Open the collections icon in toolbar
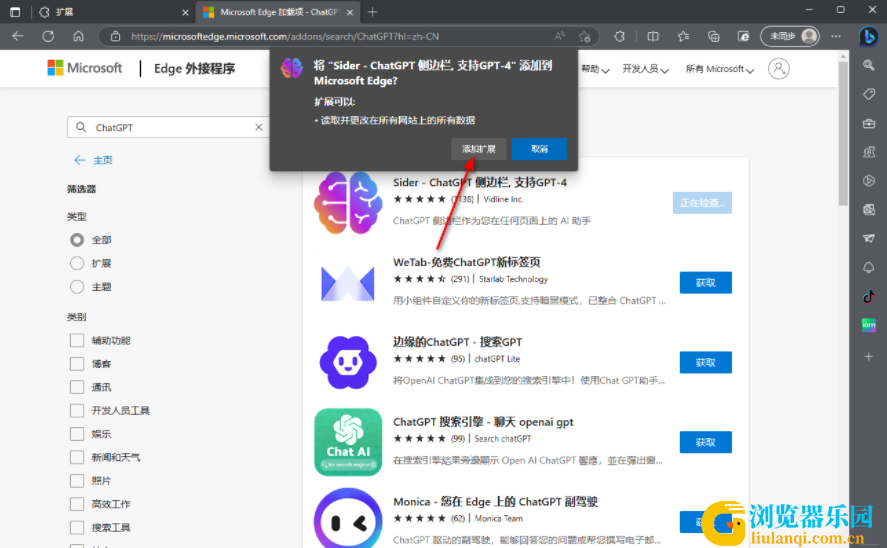Image resolution: width=887 pixels, height=548 pixels. coord(713,36)
